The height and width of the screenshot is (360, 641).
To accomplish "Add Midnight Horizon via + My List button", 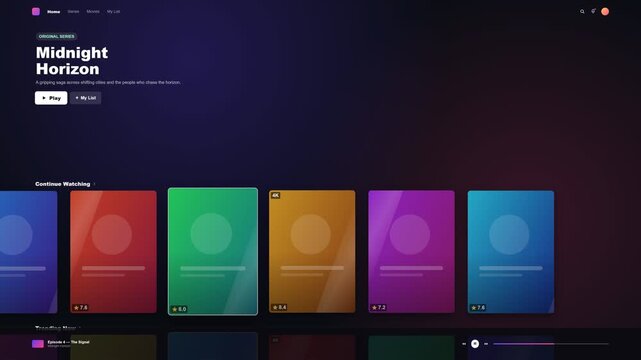I will click(x=85, y=98).
